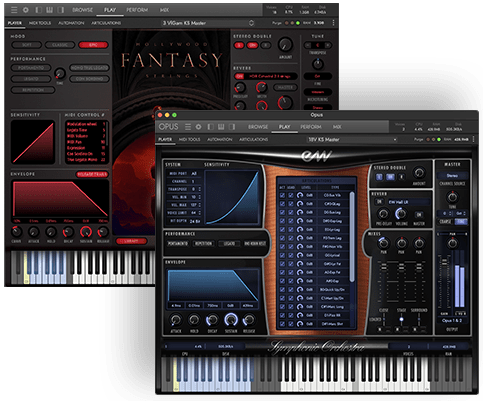Switch to the MIX tab in the Opus window
This screenshot has width=483, height=401.
[x=337, y=127]
